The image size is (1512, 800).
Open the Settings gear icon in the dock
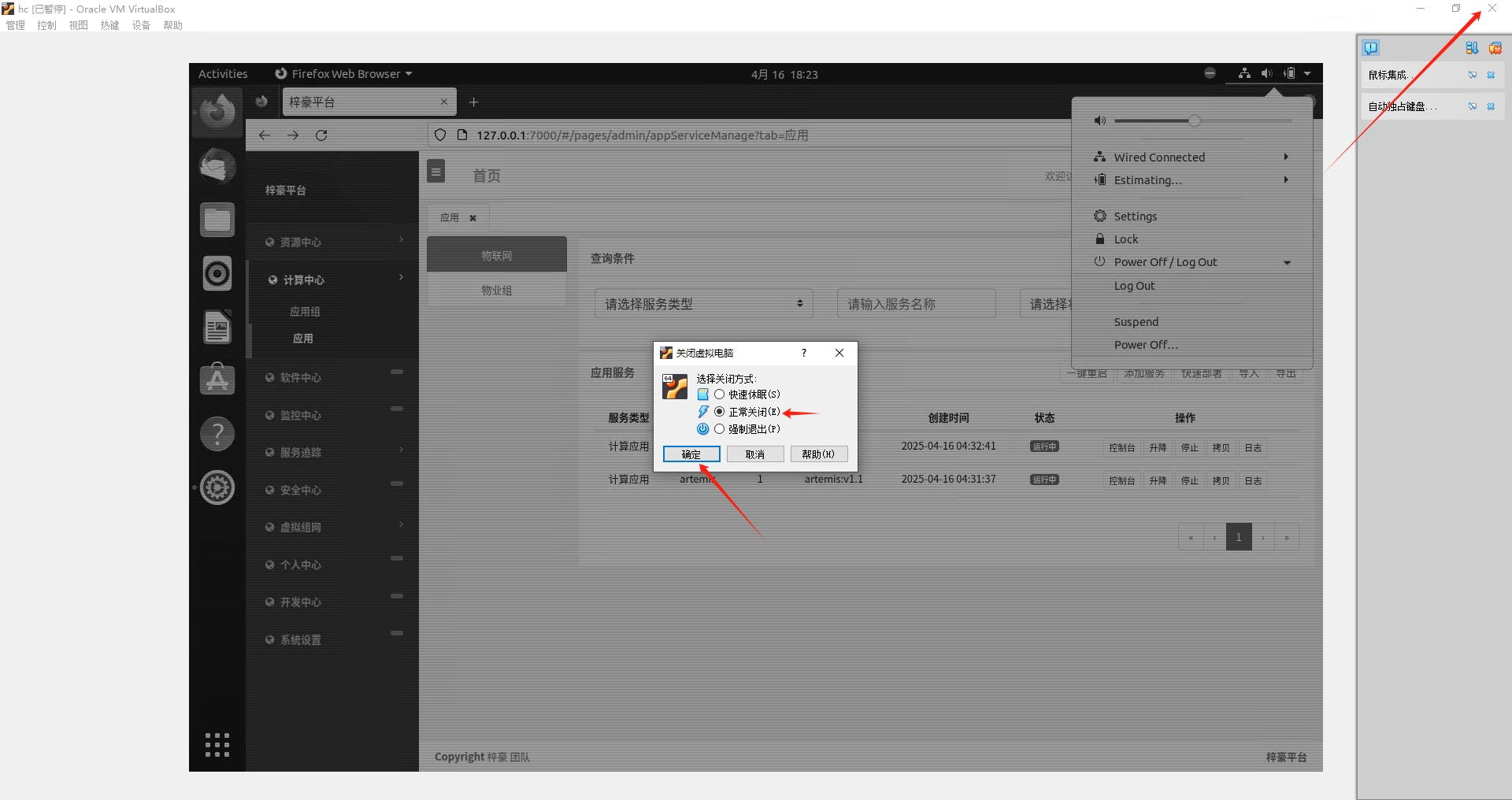217,487
